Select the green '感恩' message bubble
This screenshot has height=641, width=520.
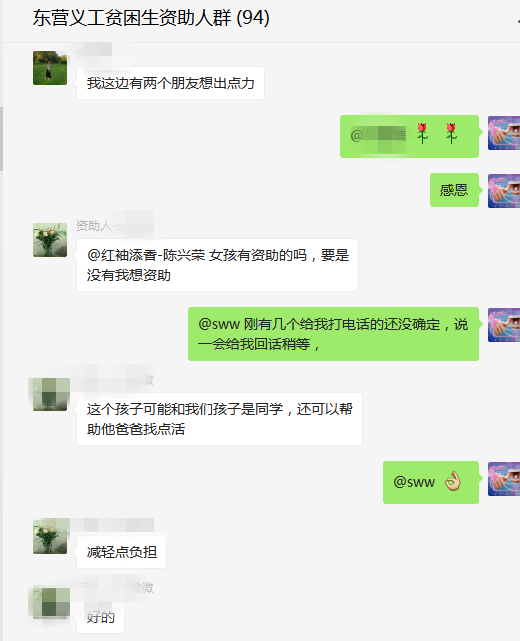click(x=454, y=190)
